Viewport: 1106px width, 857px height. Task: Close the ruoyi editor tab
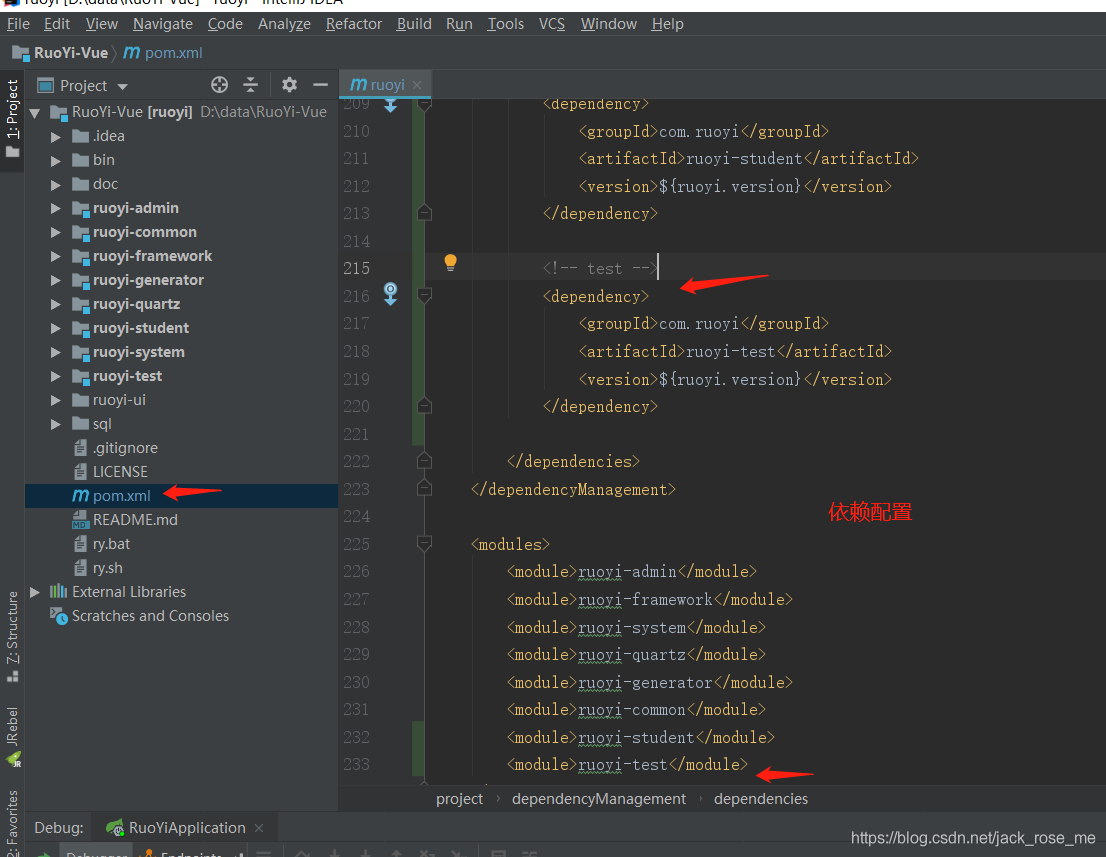(417, 85)
